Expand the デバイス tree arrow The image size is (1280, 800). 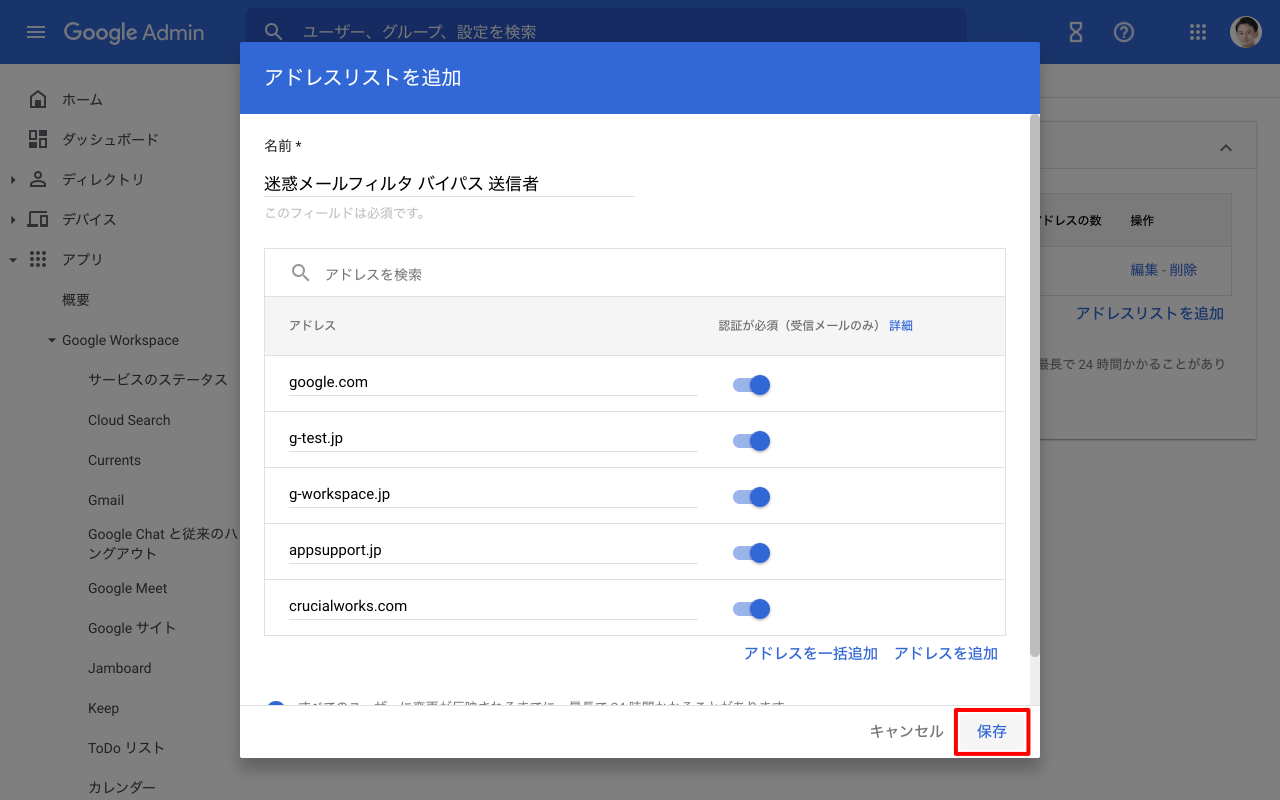click(13, 220)
